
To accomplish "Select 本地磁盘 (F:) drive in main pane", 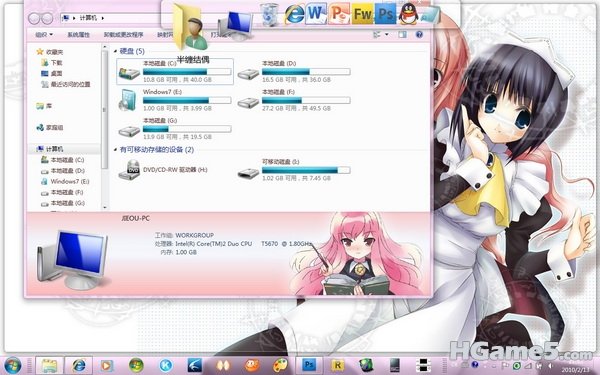I will (x=293, y=100).
